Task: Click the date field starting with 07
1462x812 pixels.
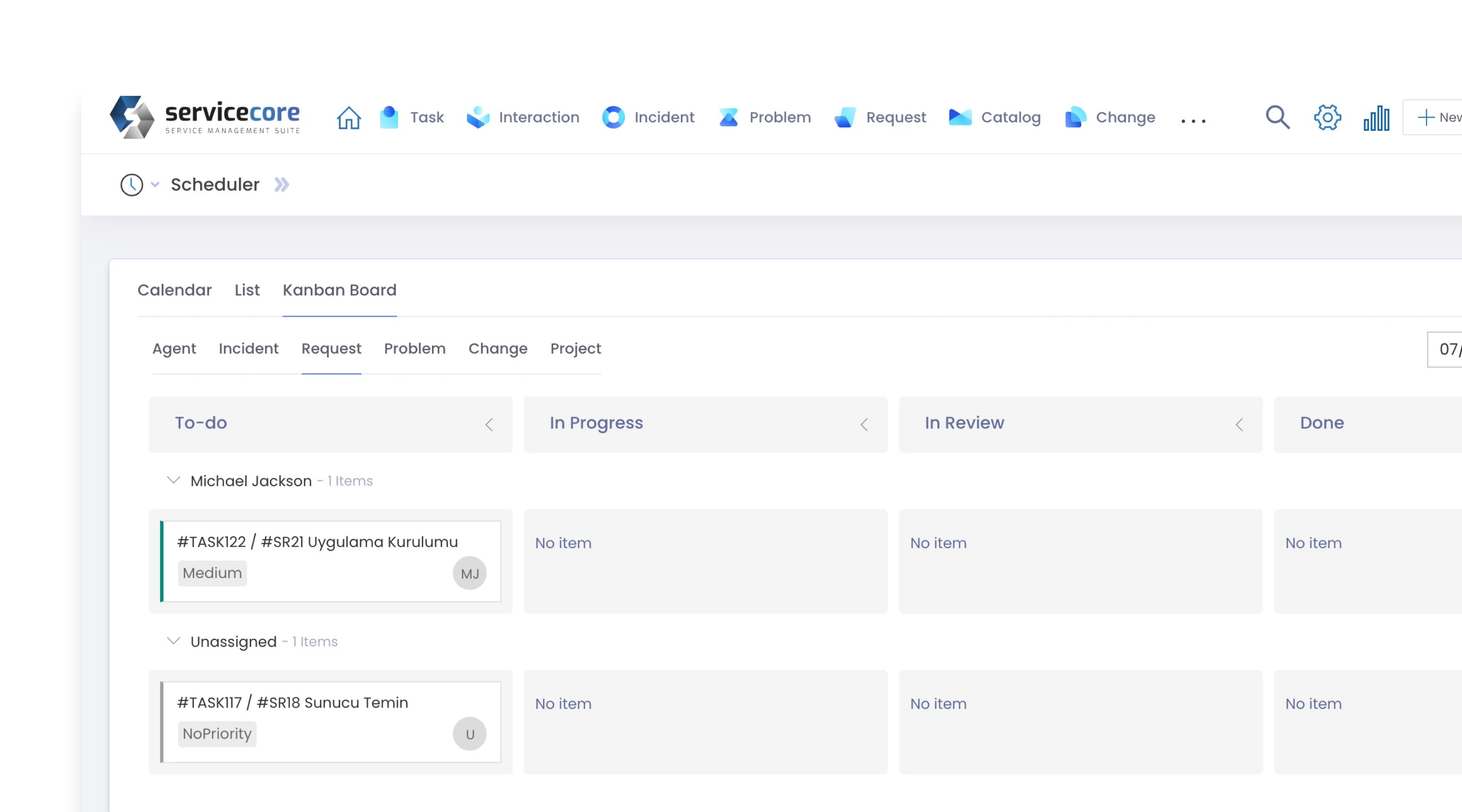Action: coord(1445,350)
